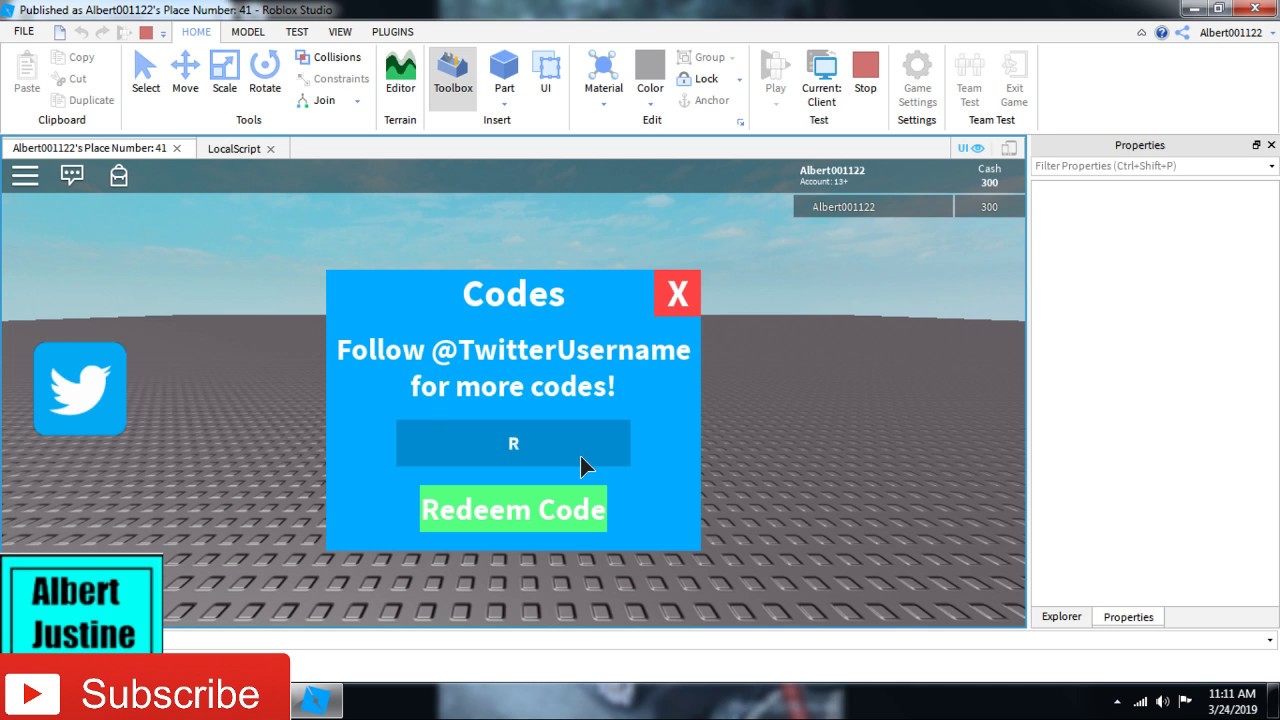Toggle Collisions on or off
1280x720 pixels.
coord(328,57)
